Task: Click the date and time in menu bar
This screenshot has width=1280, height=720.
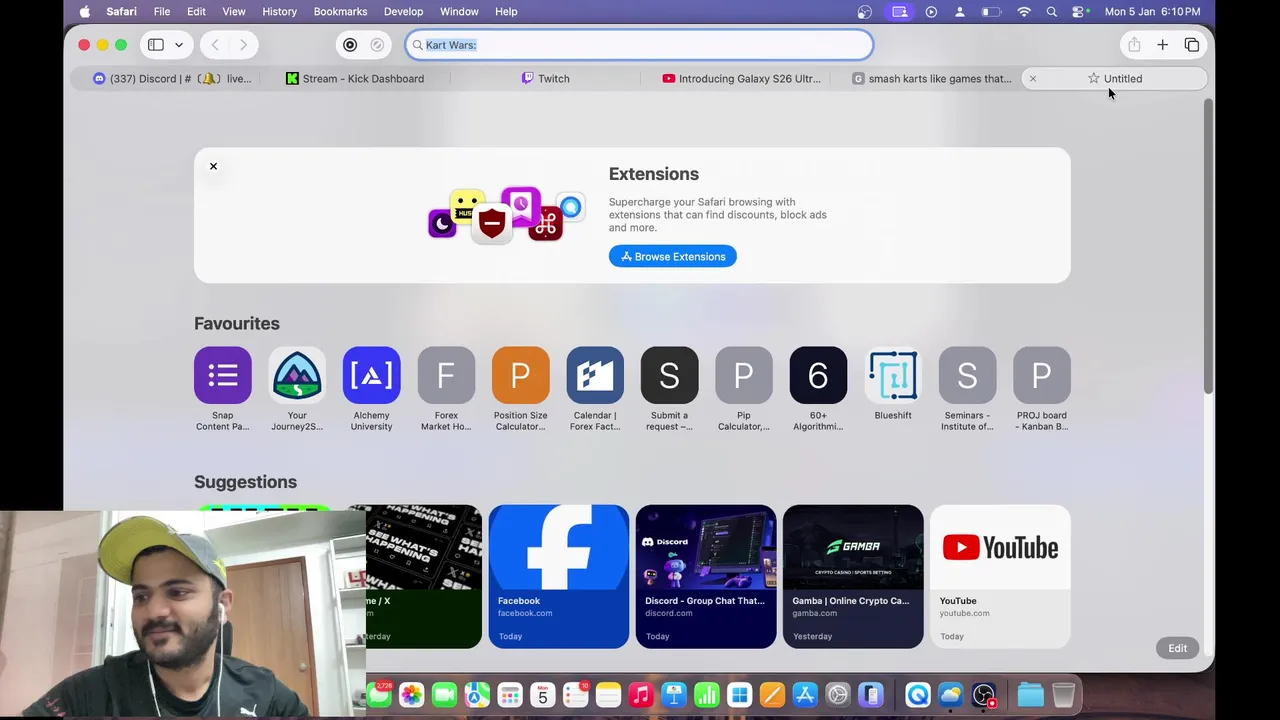Action: pyautogui.click(x=1152, y=11)
